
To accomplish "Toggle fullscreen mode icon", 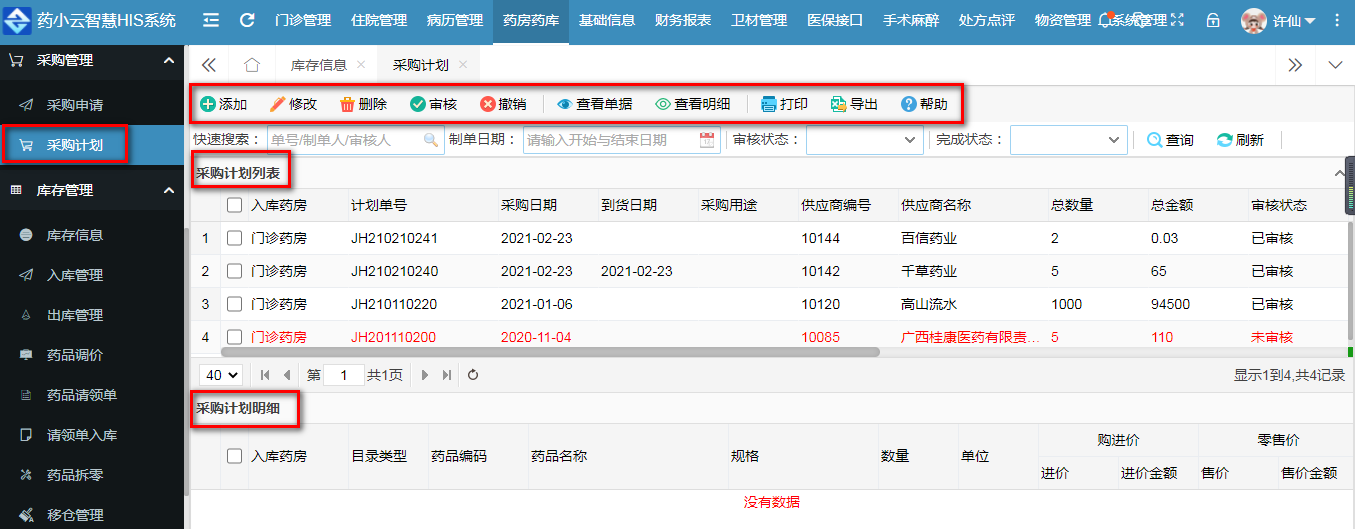I will click(x=1177, y=20).
